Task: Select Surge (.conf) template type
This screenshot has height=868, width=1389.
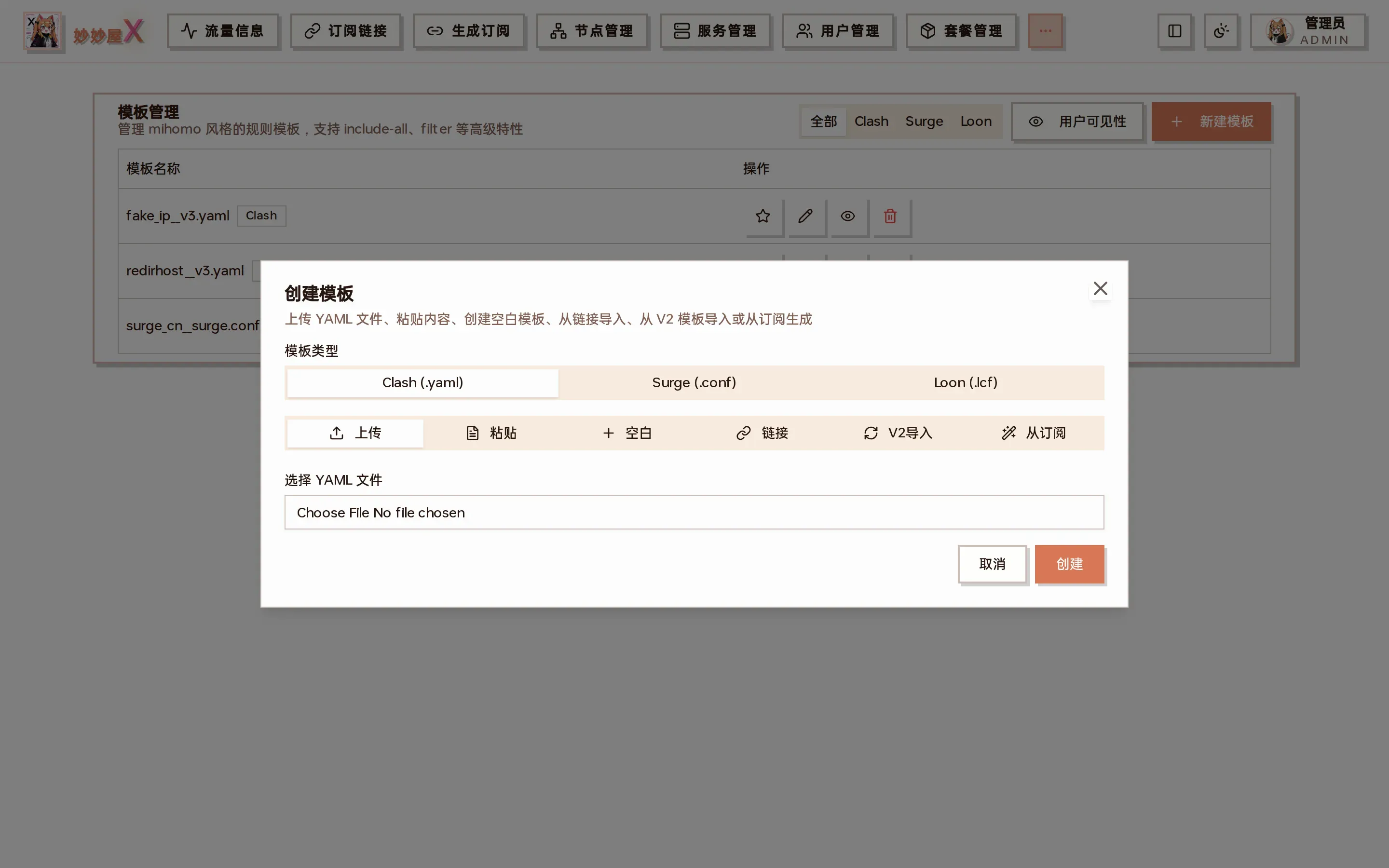Action: click(x=694, y=383)
